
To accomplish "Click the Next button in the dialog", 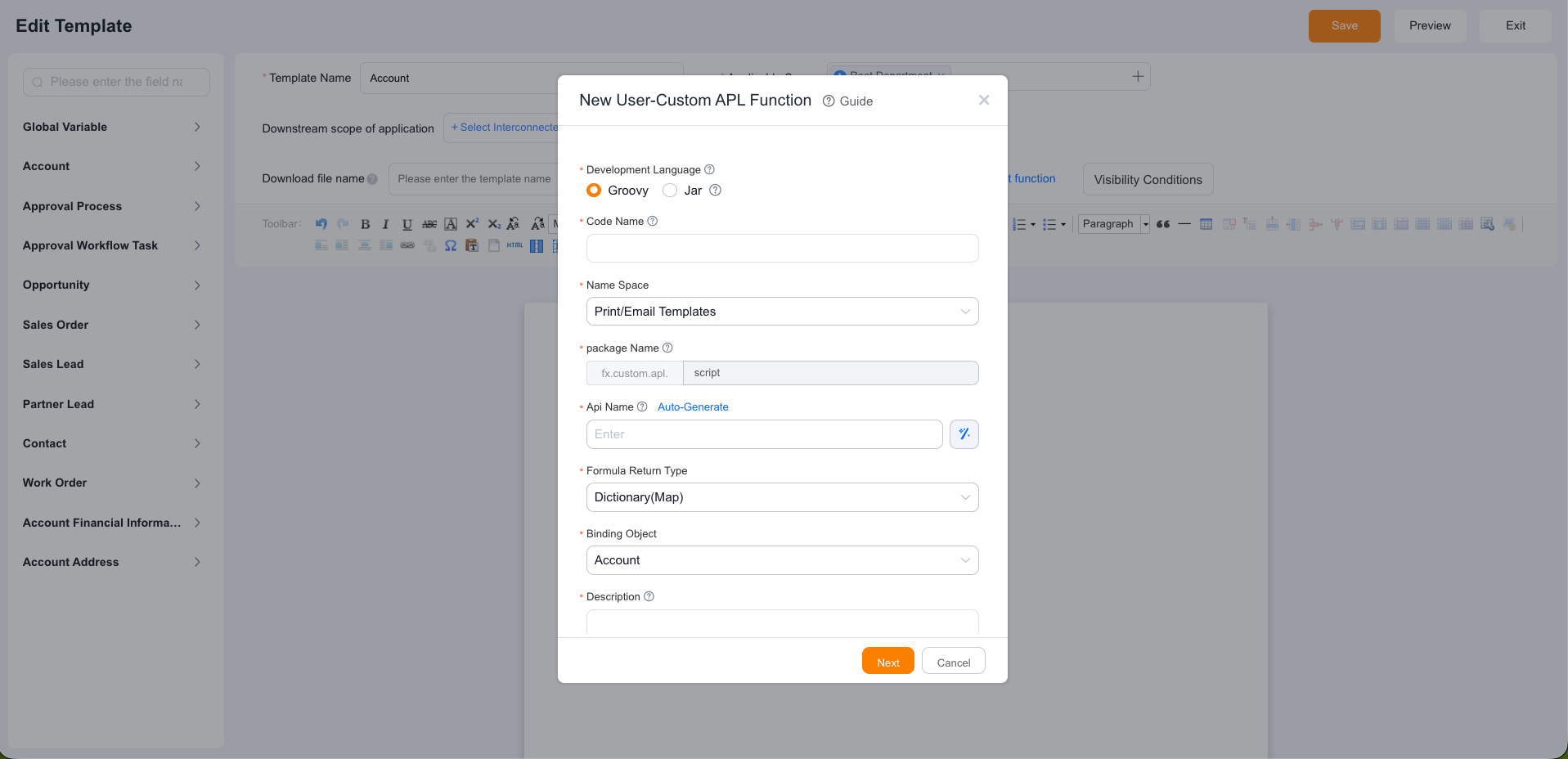I will [x=888, y=661].
